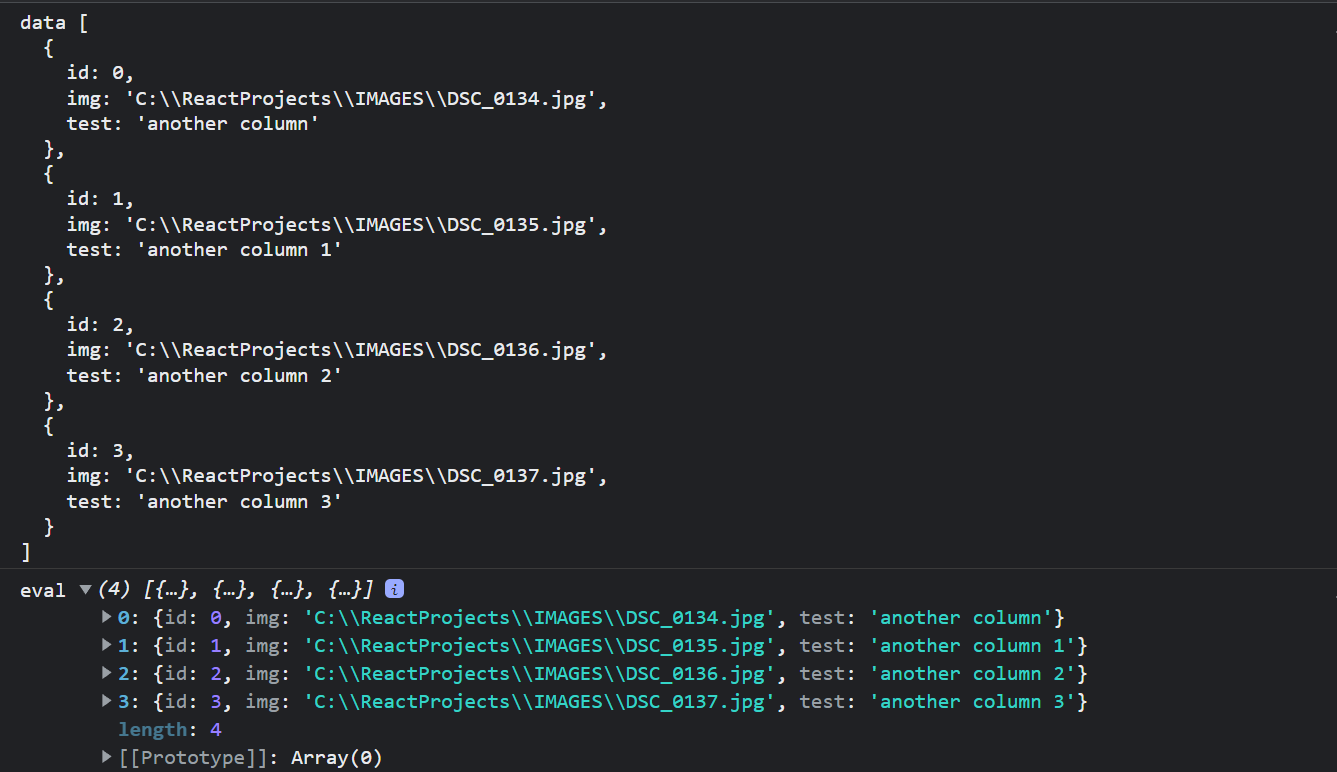Click the 'another column 3' string in eval output

point(974,702)
